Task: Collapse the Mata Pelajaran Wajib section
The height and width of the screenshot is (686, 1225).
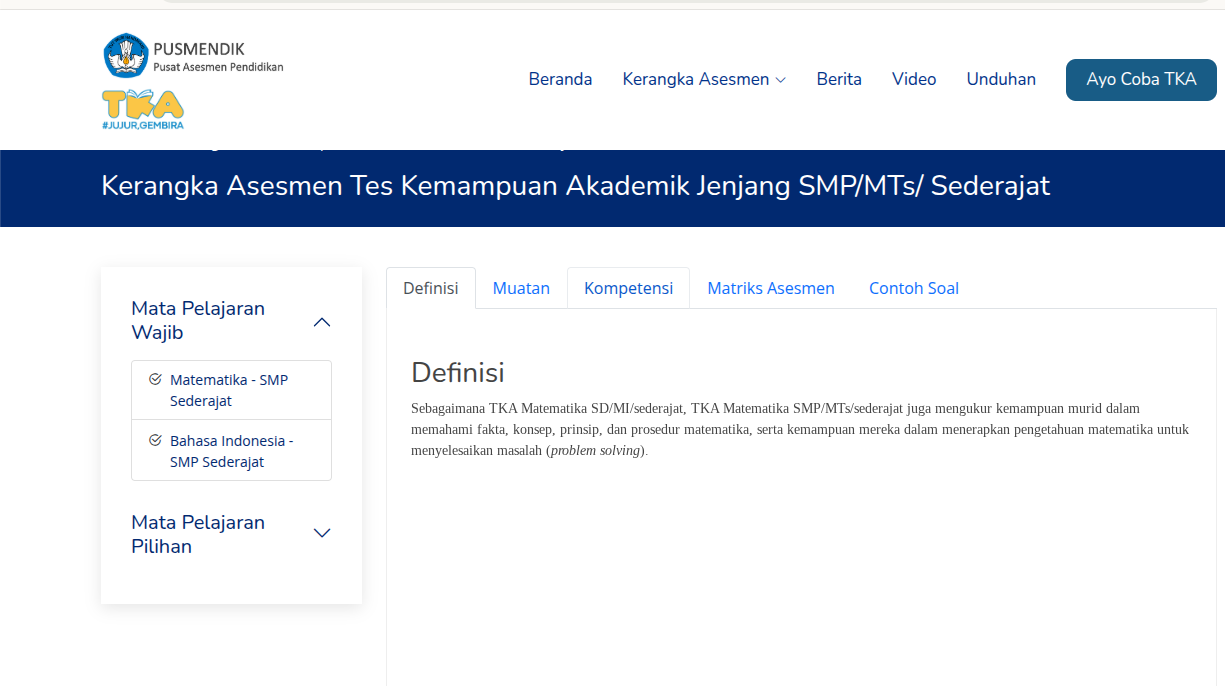Action: pos(322,321)
